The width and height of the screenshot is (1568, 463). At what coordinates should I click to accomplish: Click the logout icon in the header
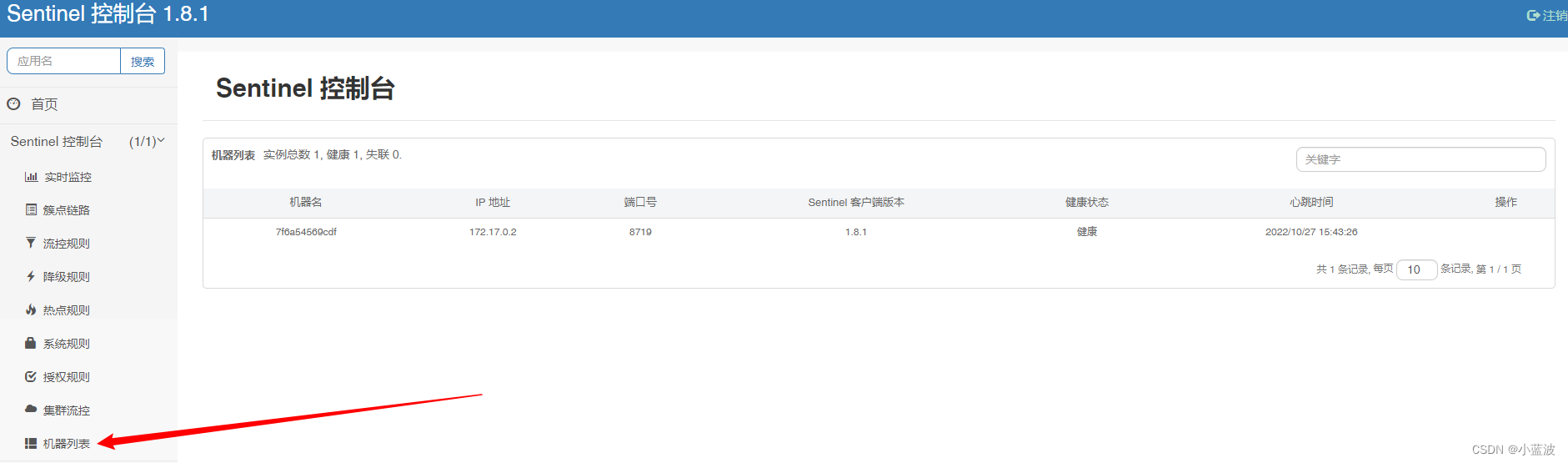(1533, 15)
